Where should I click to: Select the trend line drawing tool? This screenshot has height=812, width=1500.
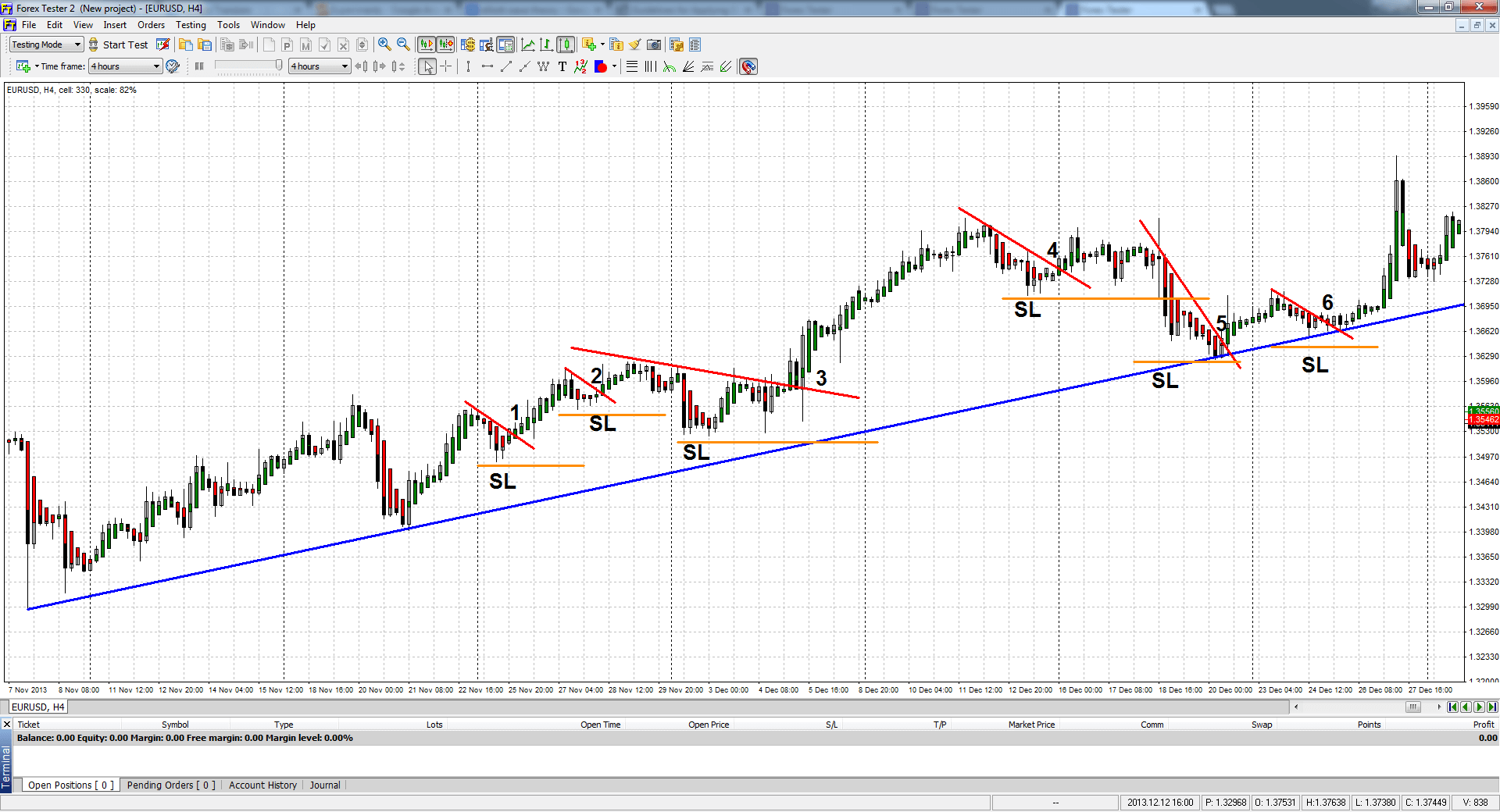pos(505,67)
